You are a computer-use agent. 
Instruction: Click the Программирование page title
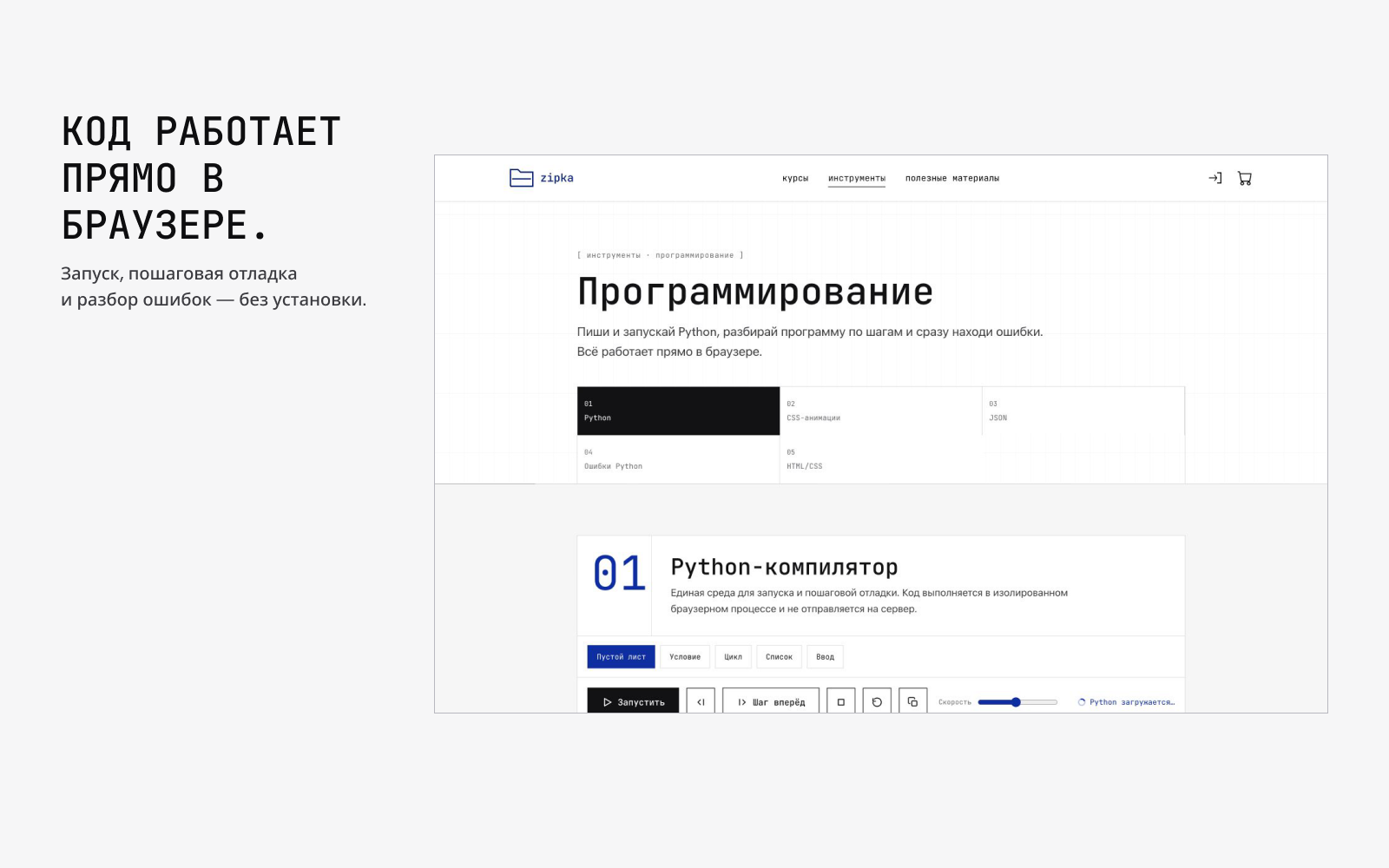point(755,293)
